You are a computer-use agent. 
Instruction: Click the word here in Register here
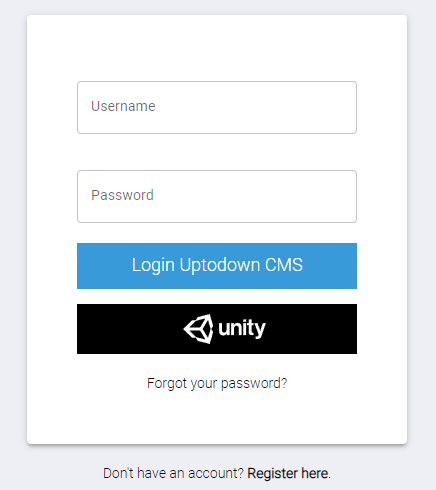315,473
